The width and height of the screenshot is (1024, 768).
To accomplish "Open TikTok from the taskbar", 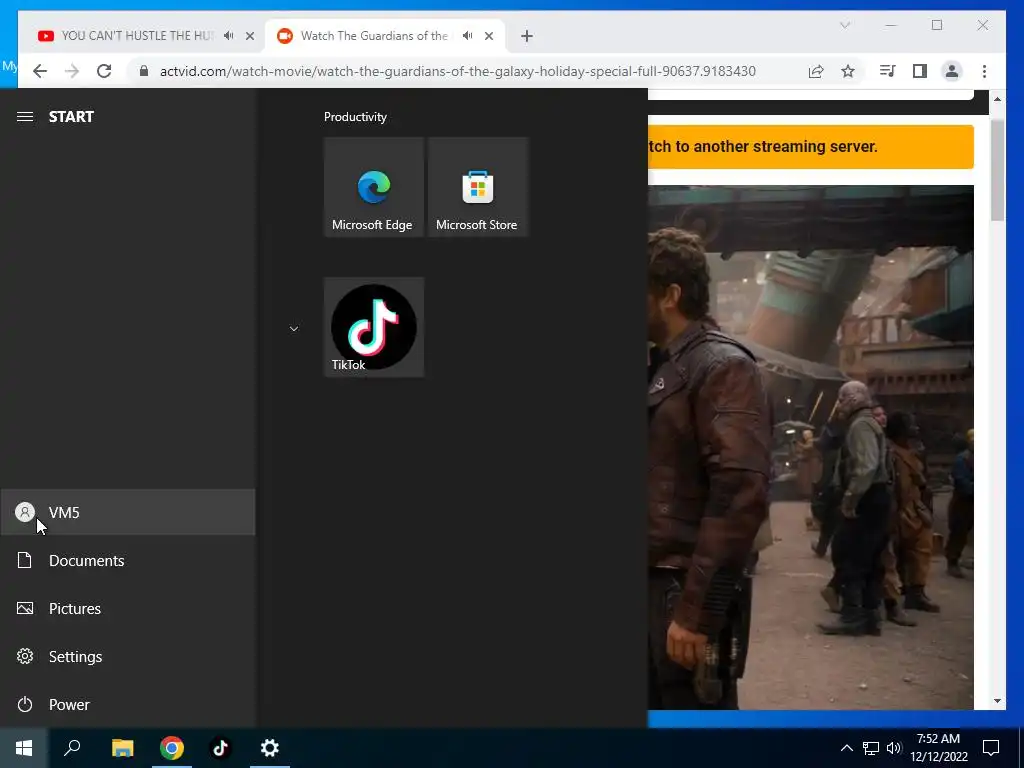I will point(221,748).
